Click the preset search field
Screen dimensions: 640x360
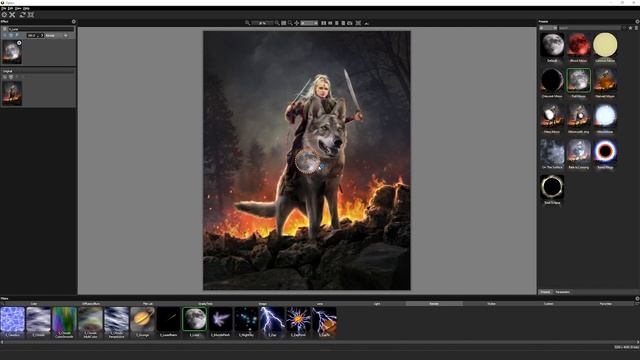589,28
